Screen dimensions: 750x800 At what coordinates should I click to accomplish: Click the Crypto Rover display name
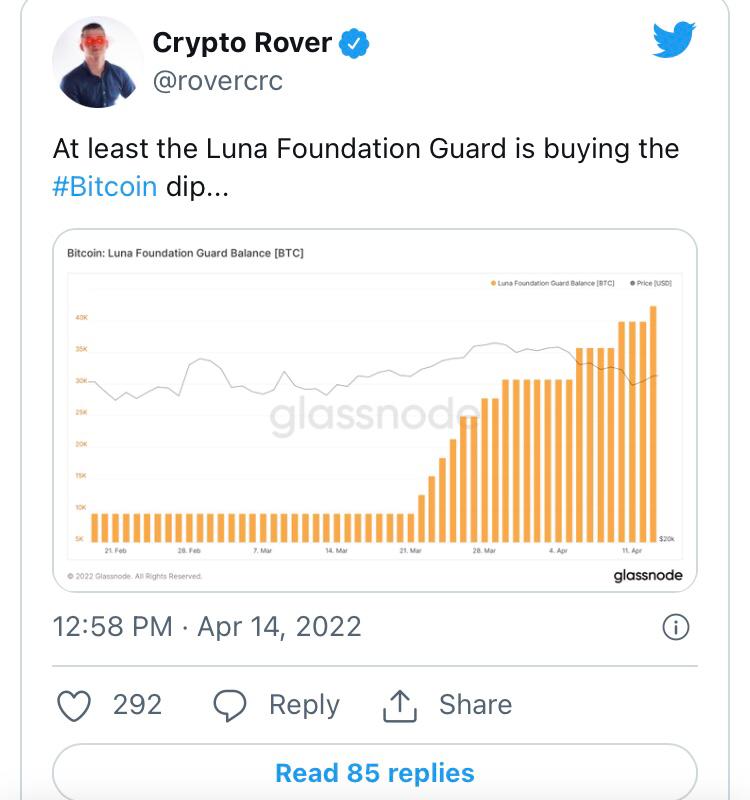[x=242, y=43]
